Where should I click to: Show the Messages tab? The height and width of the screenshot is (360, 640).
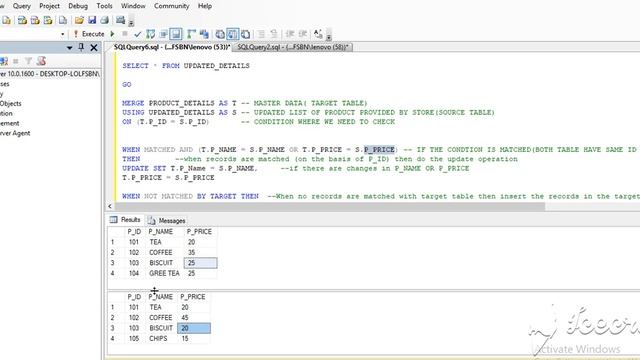coord(167,220)
